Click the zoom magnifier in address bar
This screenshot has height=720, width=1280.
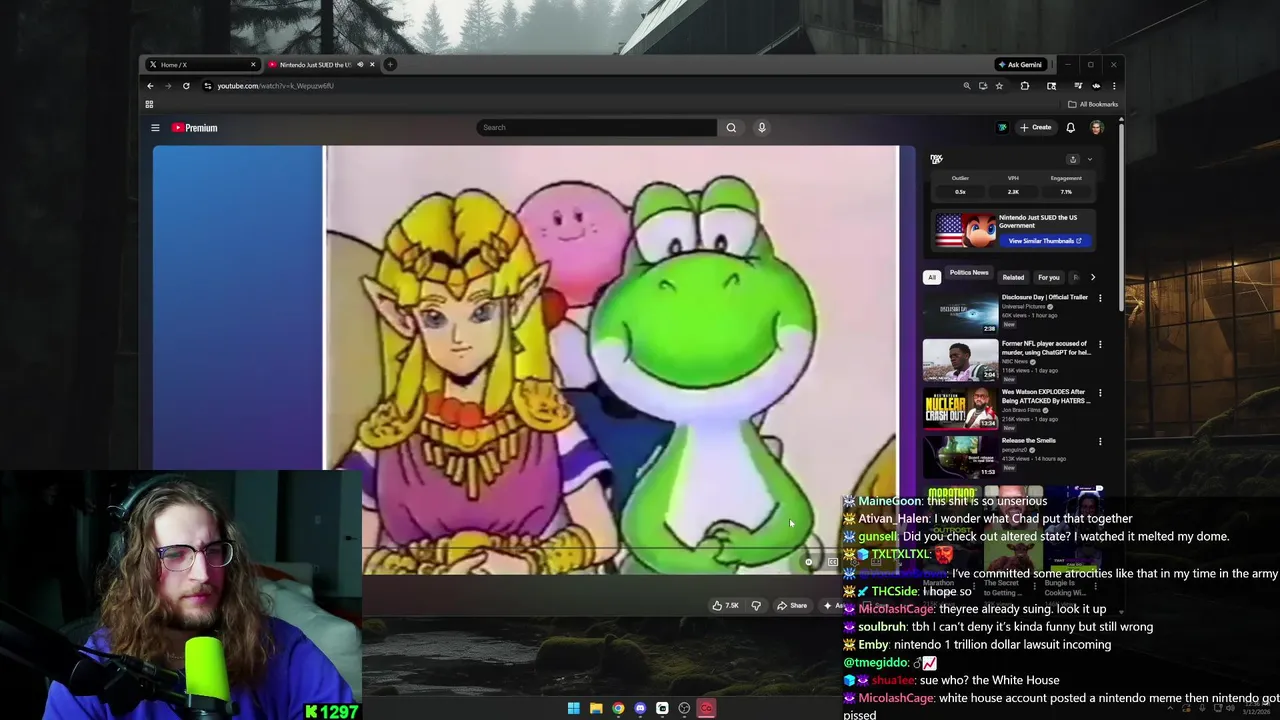click(x=967, y=86)
